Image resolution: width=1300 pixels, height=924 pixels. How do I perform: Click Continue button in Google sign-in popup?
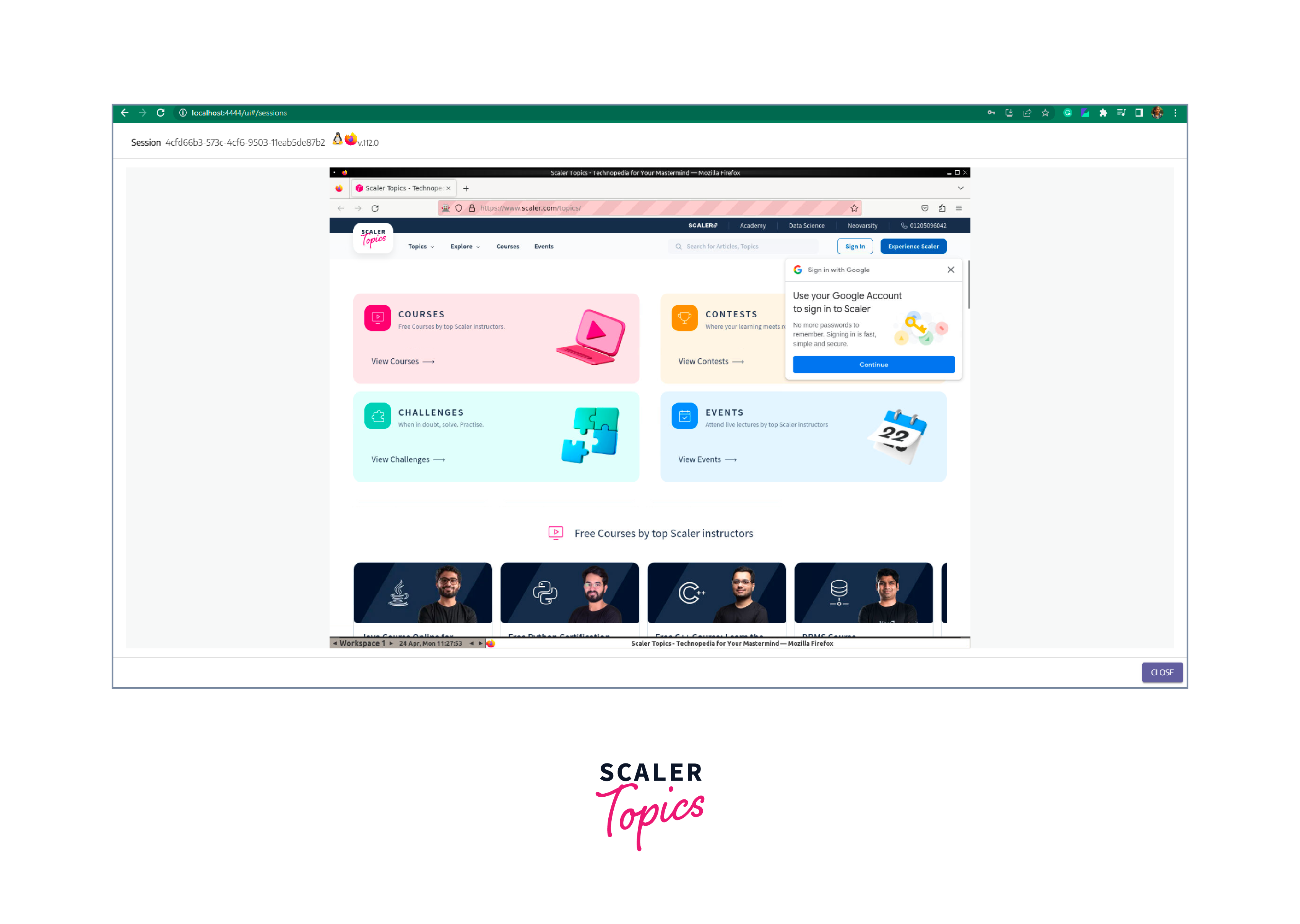(872, 364)
